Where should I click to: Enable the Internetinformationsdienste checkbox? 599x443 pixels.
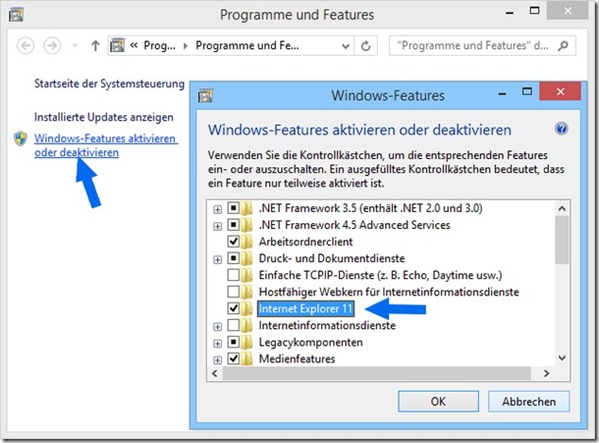(233, 325)
